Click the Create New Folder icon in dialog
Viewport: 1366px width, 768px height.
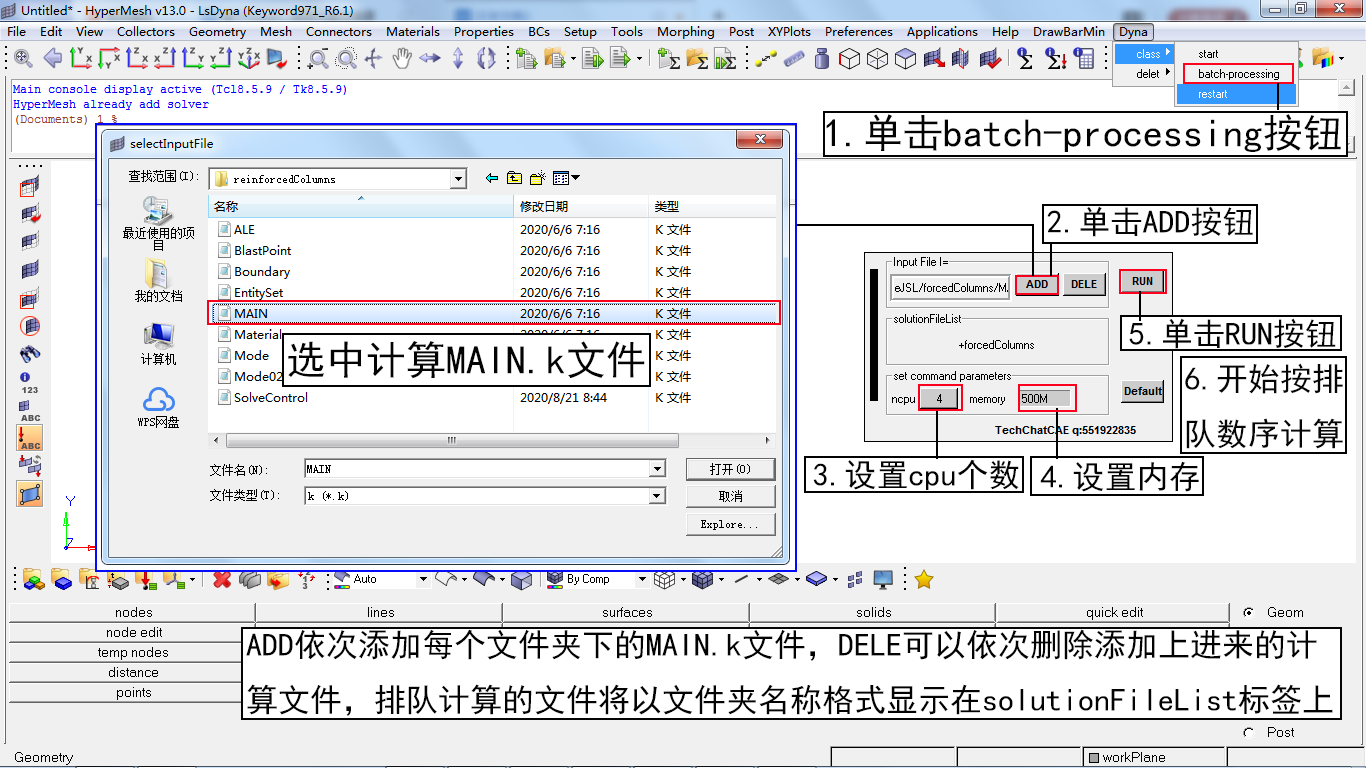point(537,176)
